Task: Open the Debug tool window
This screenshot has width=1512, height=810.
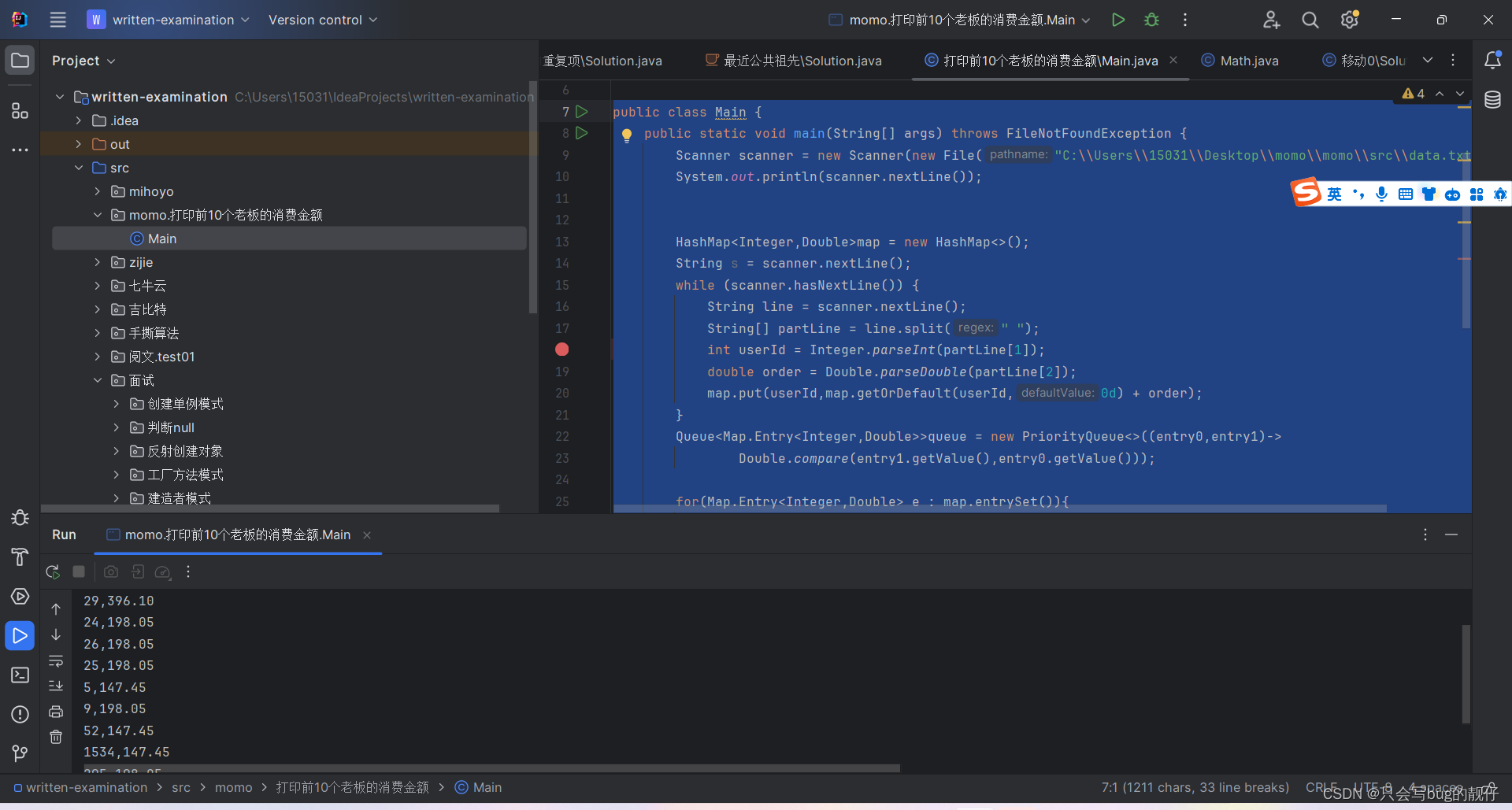Action: [20, 517]
